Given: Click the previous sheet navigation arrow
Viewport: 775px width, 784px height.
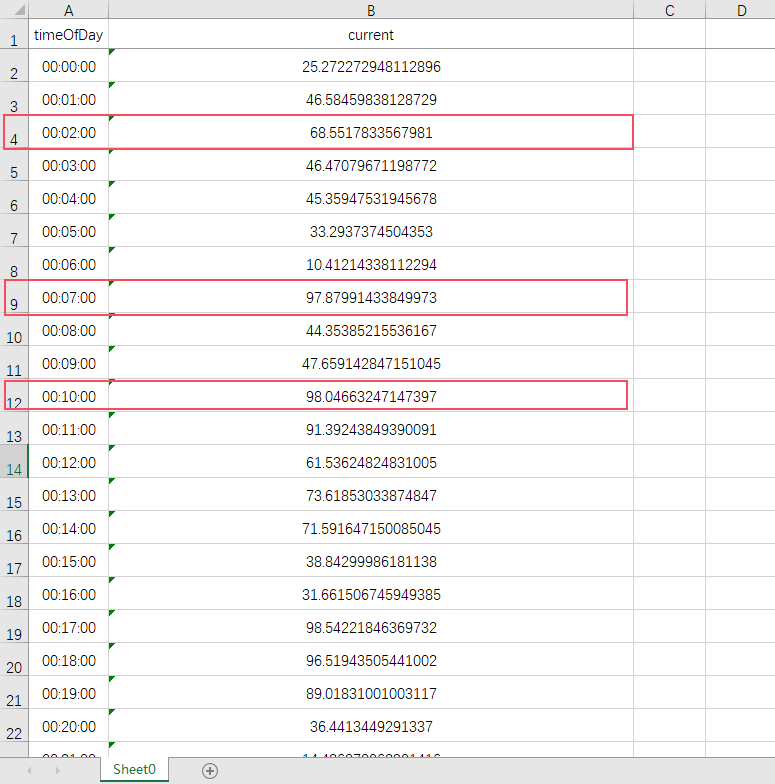Looking at the screenshot, I should 29,770.
